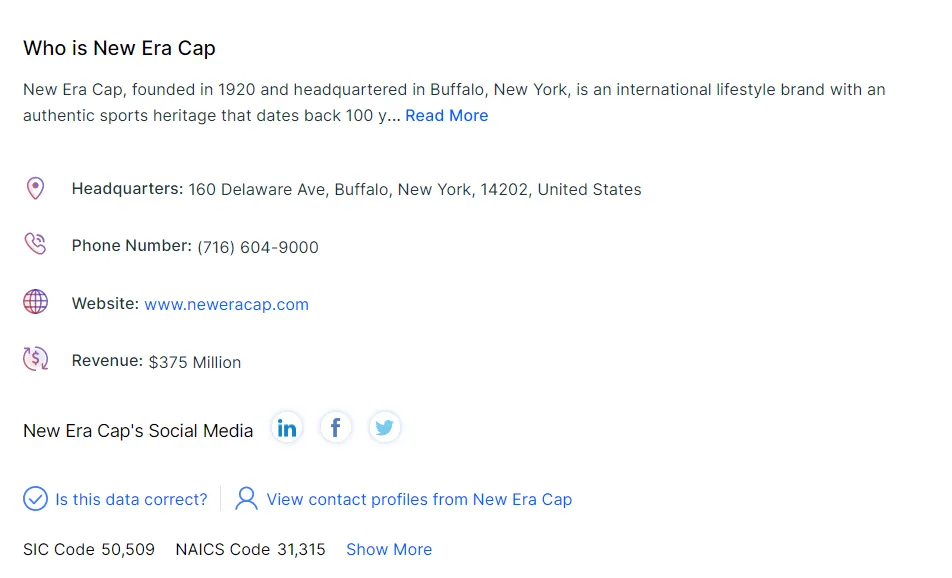Screen dimensions: 952x578
Task: Click the headquarters location pin icon
Action: pos(35,188)
